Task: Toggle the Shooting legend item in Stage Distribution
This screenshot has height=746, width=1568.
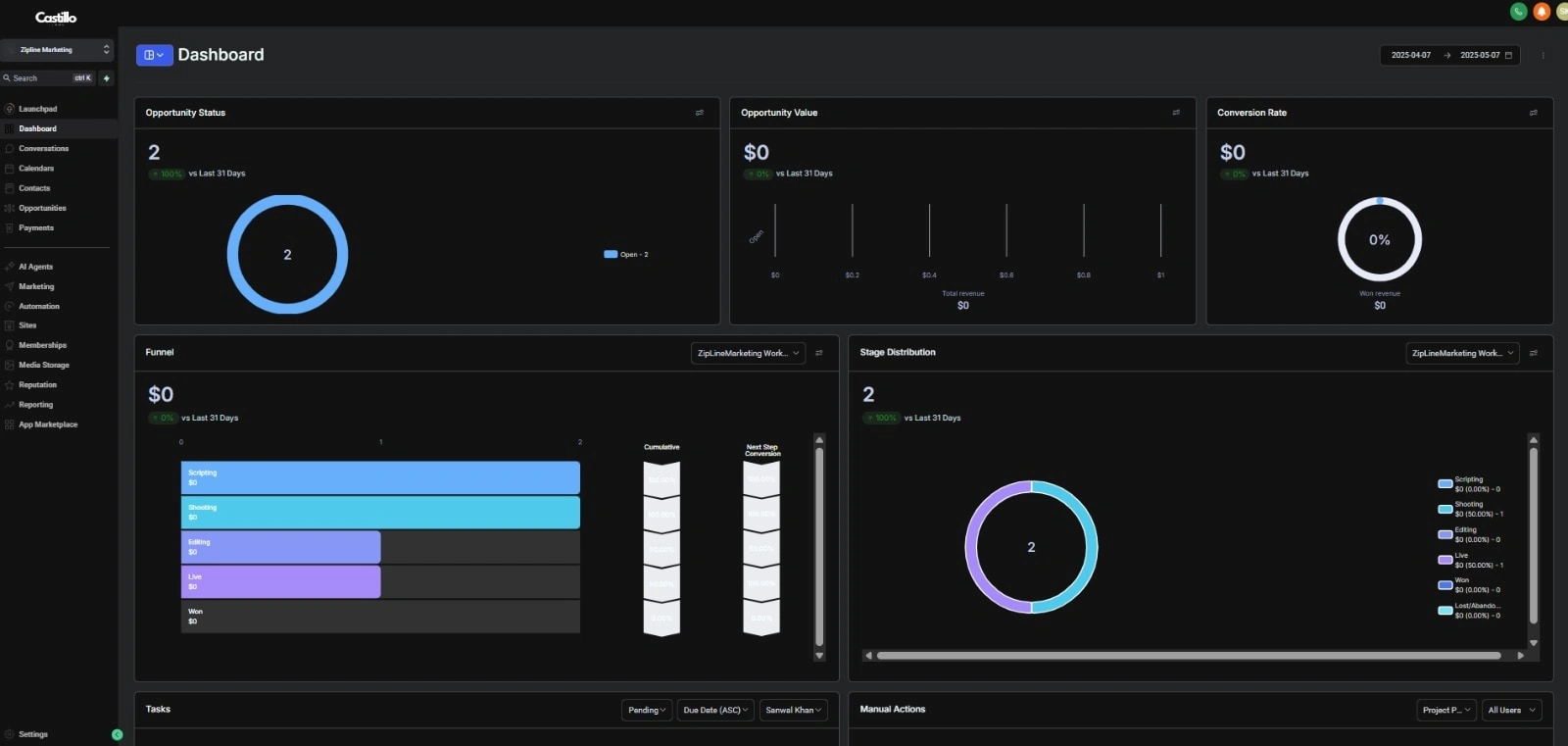Action: coord(1470,509)
